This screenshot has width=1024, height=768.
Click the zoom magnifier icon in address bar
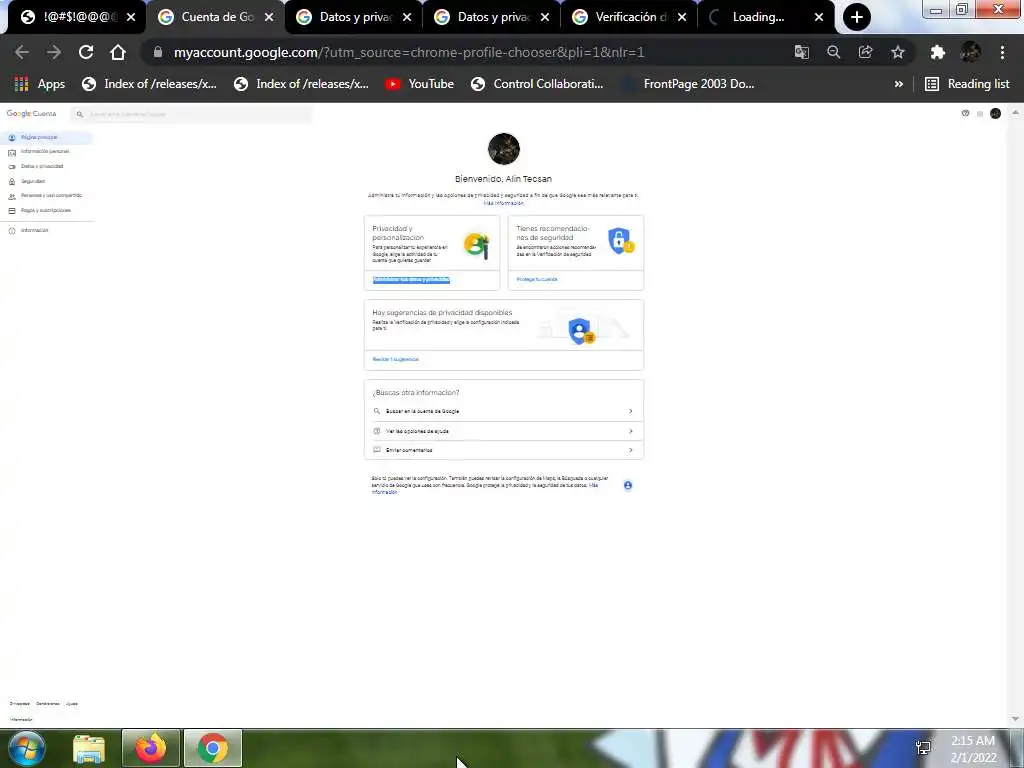tap(833, 52)
